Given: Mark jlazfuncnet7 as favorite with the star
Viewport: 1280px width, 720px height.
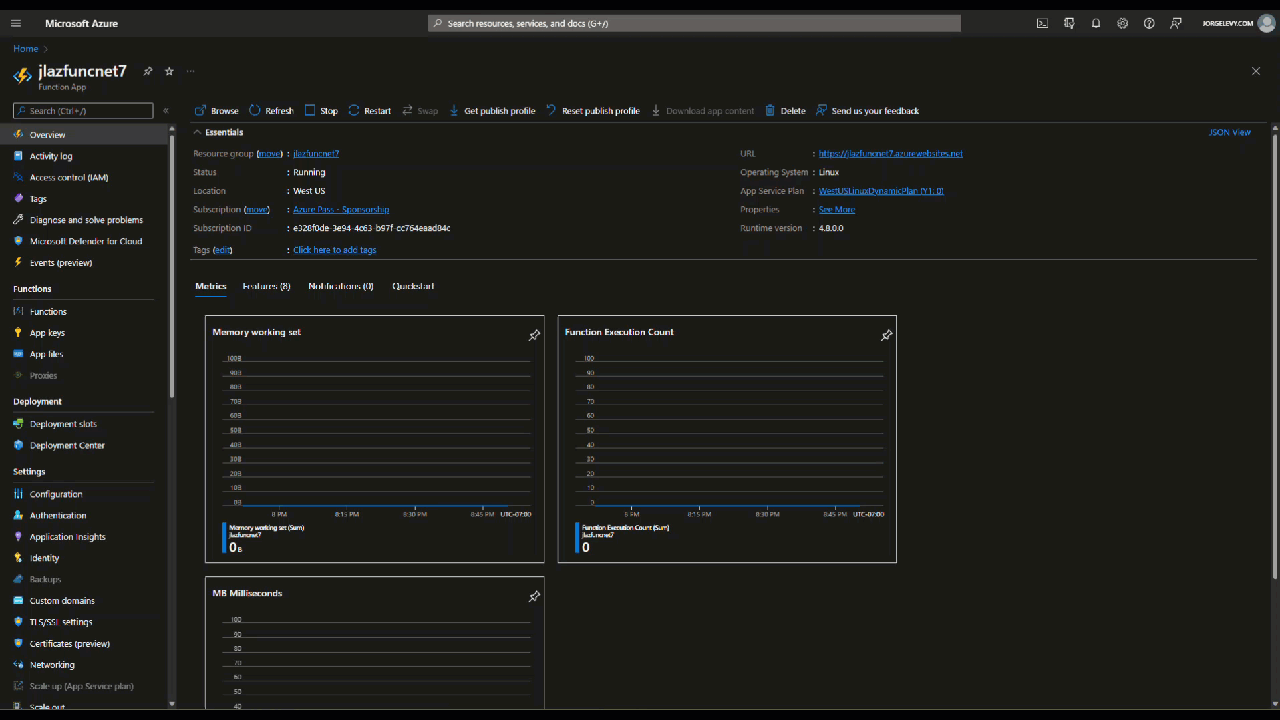Looking at the screenshot, I should pyautogui.click(x=169, y=71).
